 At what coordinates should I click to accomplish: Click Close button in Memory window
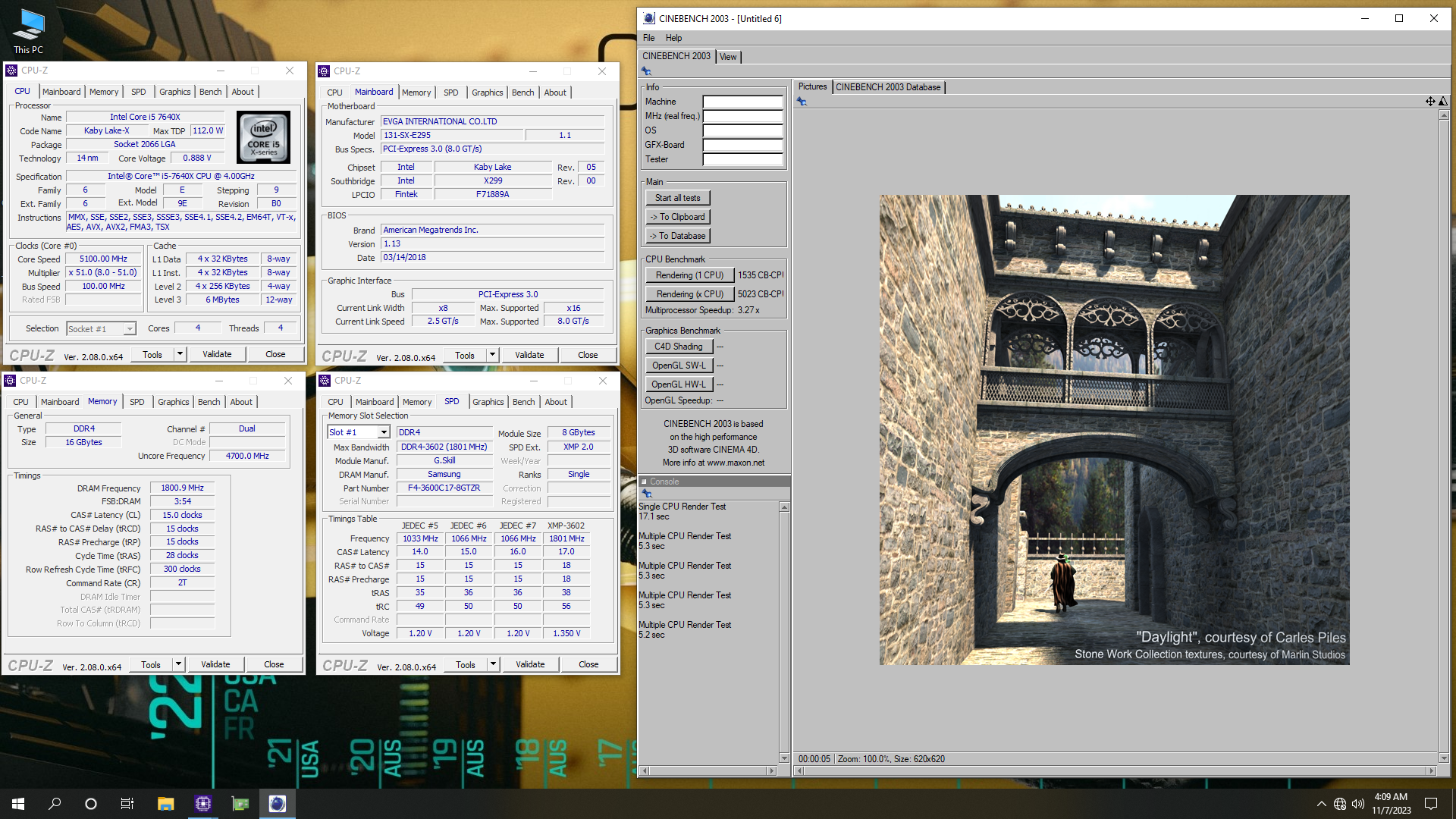click(274, 664)
